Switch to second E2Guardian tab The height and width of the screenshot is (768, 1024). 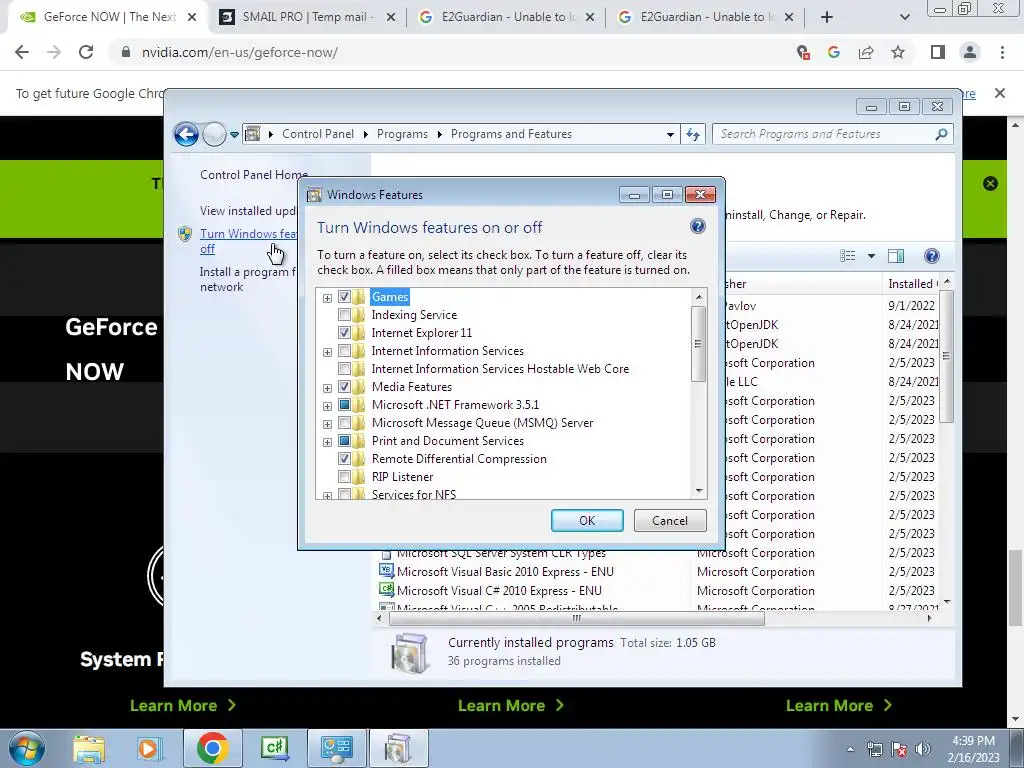(705, 17)
